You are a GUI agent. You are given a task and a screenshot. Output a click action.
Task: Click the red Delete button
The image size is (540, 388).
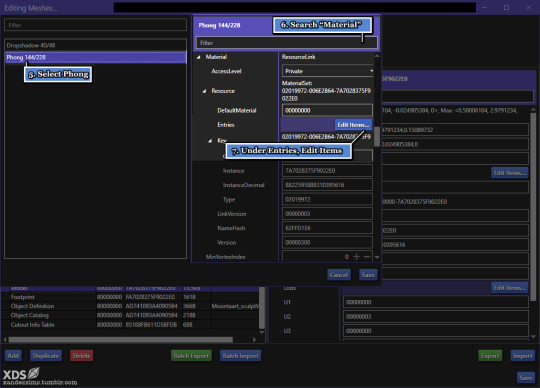point(82,356)
